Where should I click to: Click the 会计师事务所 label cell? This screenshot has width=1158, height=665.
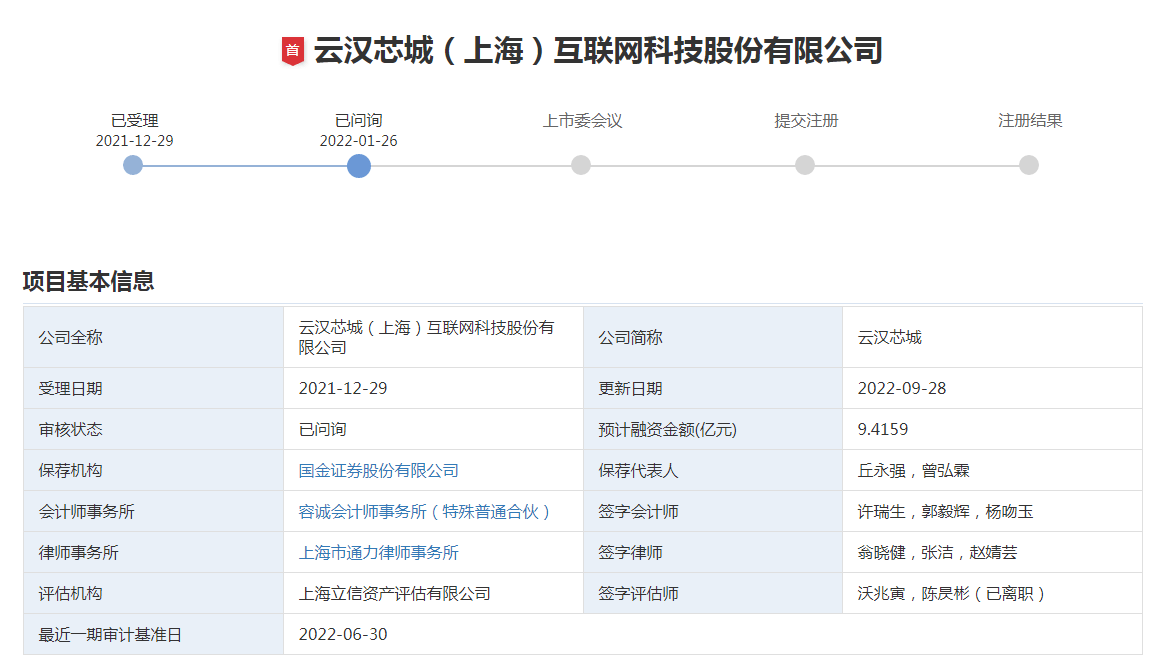pos(154,511)
